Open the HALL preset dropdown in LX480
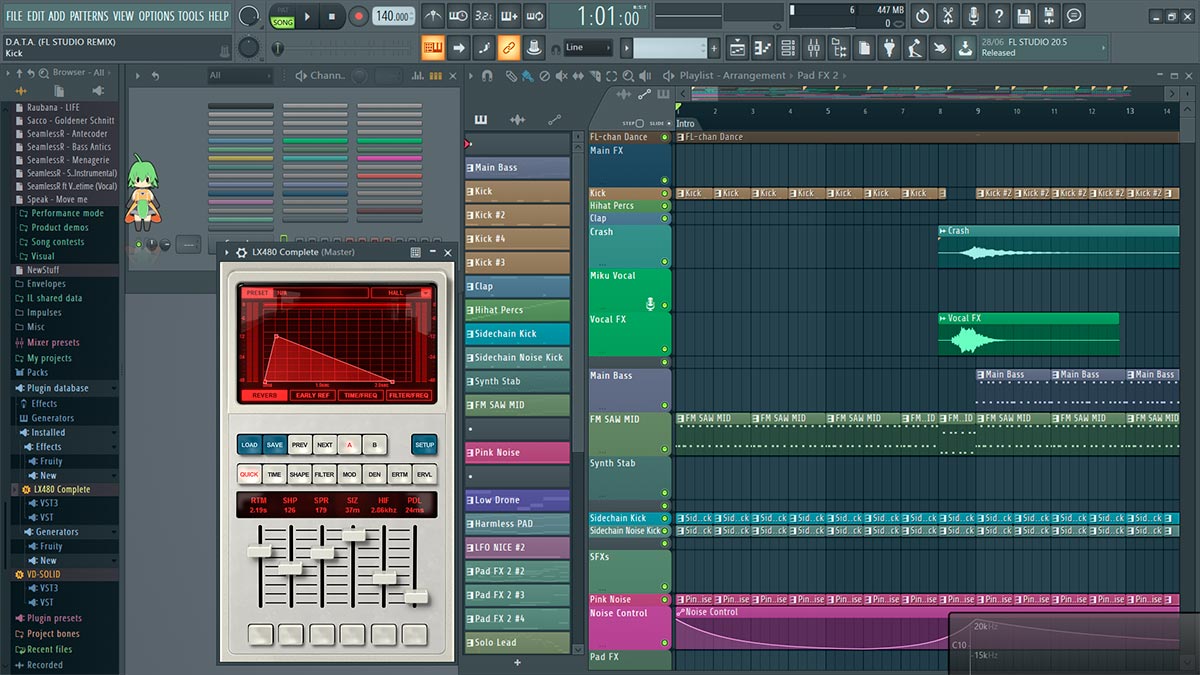 401,293
